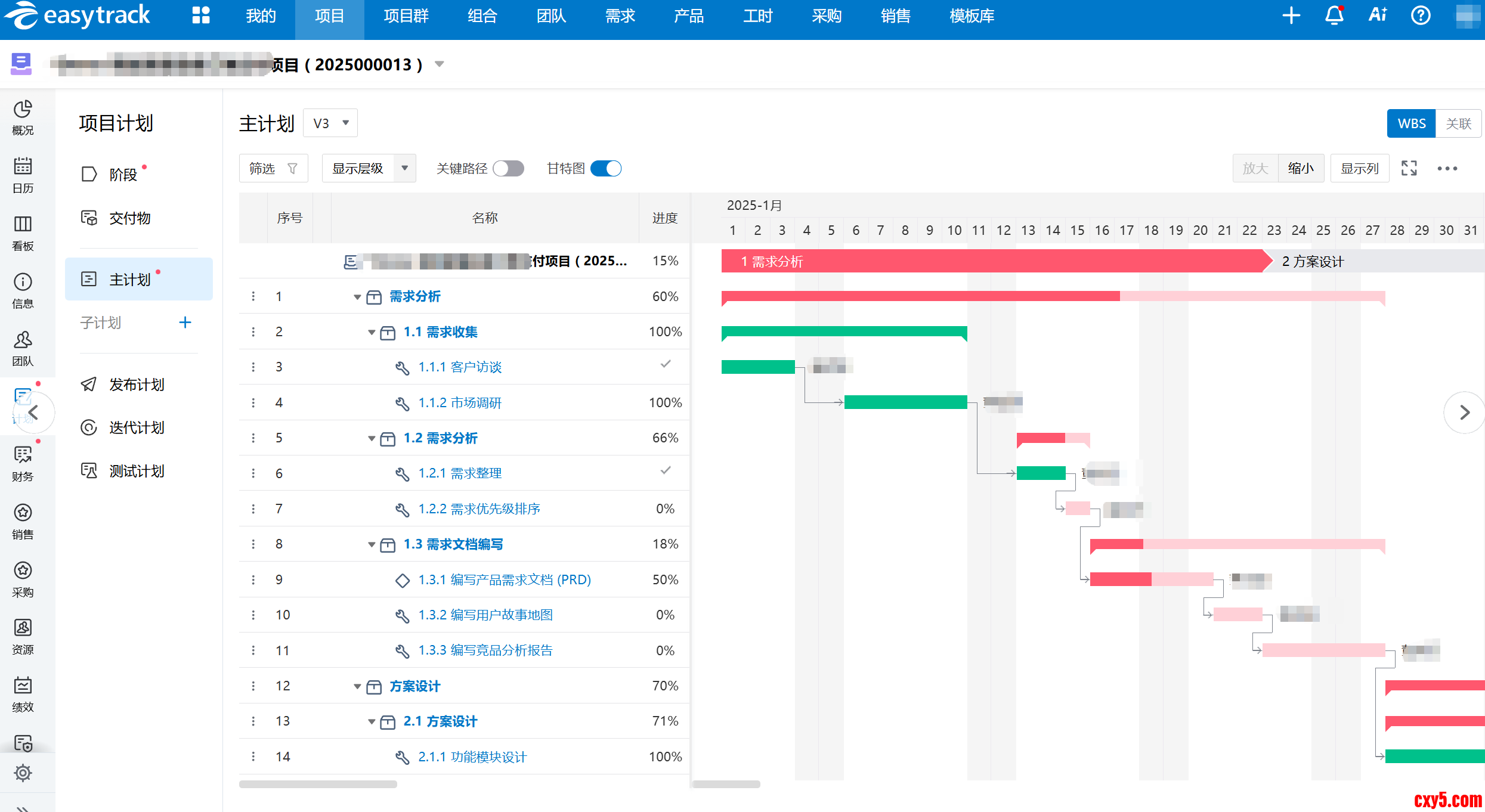This screenshot has height=812, width=1485.
Task: Enable the 关键路径 toggle
Action: click(509, 169)
